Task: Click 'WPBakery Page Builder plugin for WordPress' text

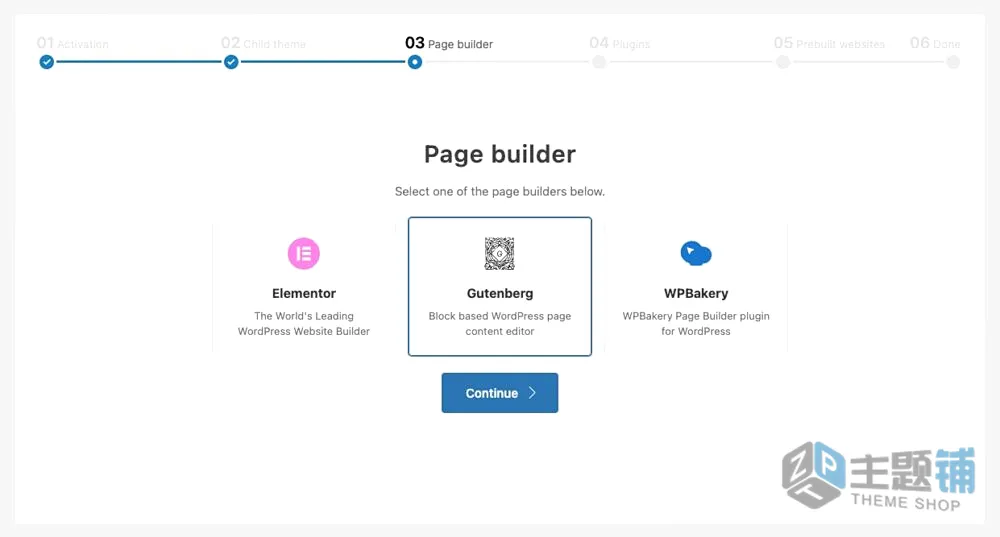Action: click(x=696, y=323)
